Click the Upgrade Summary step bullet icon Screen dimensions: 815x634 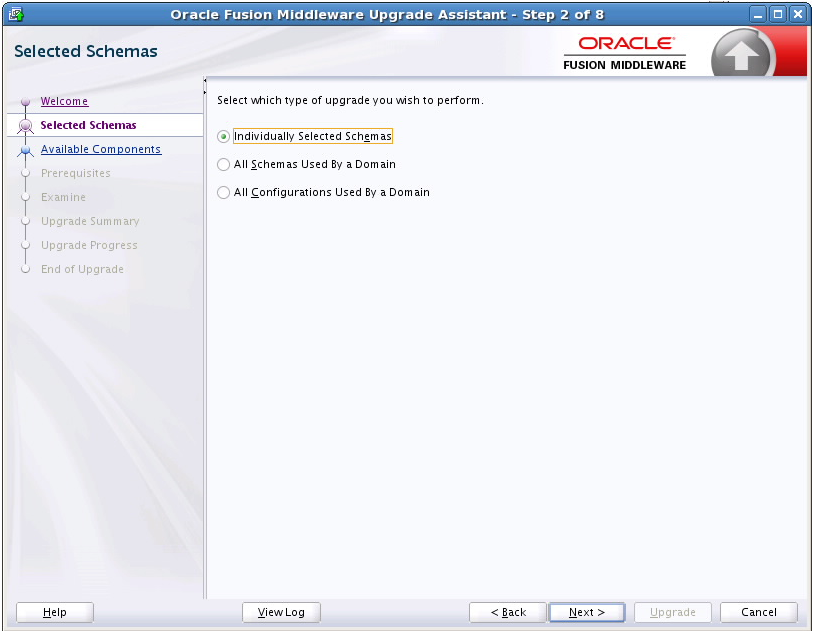(25, 221)
